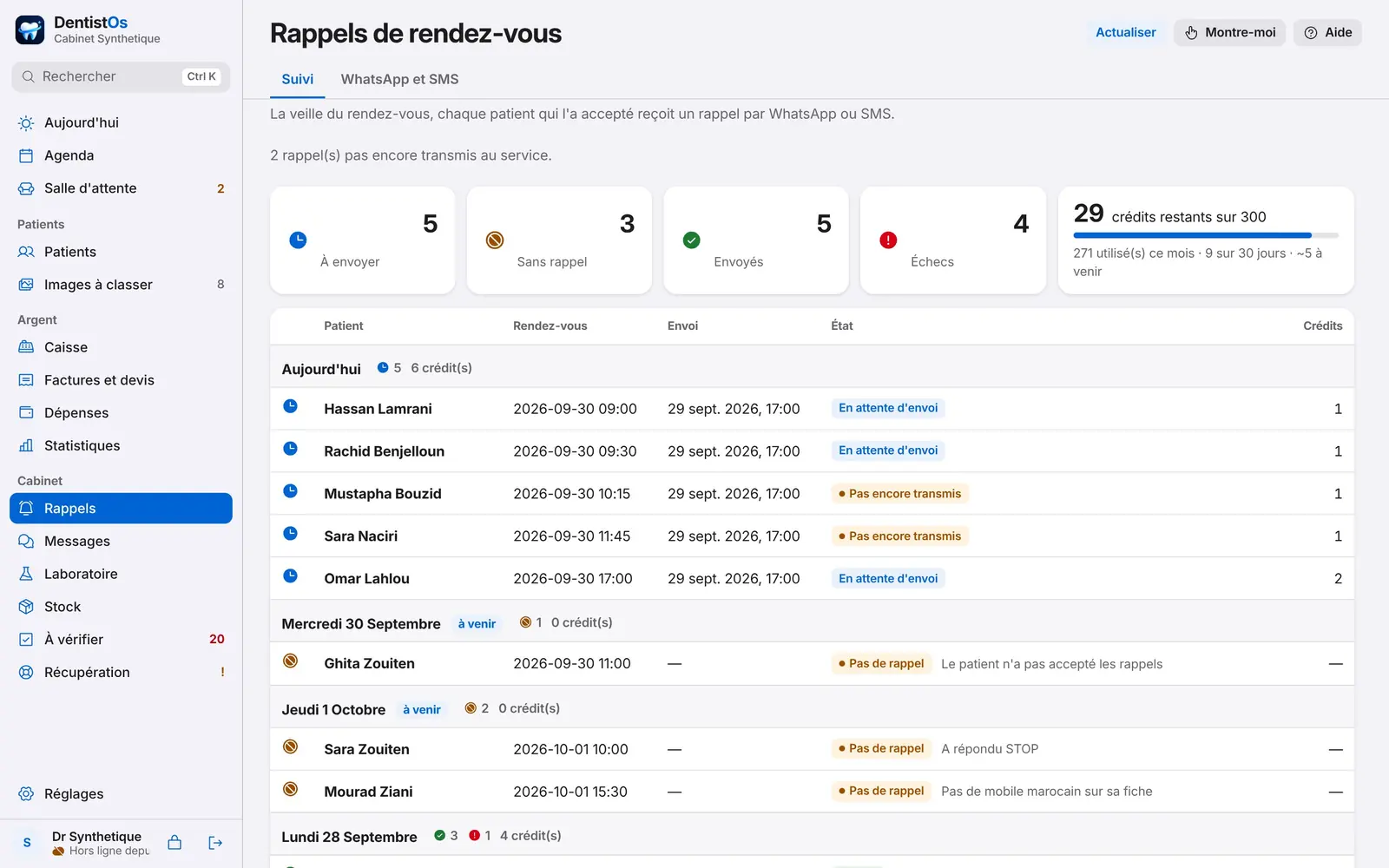The image size is (1389, 868).
Task: Open the Patients list
Action: 121,252
